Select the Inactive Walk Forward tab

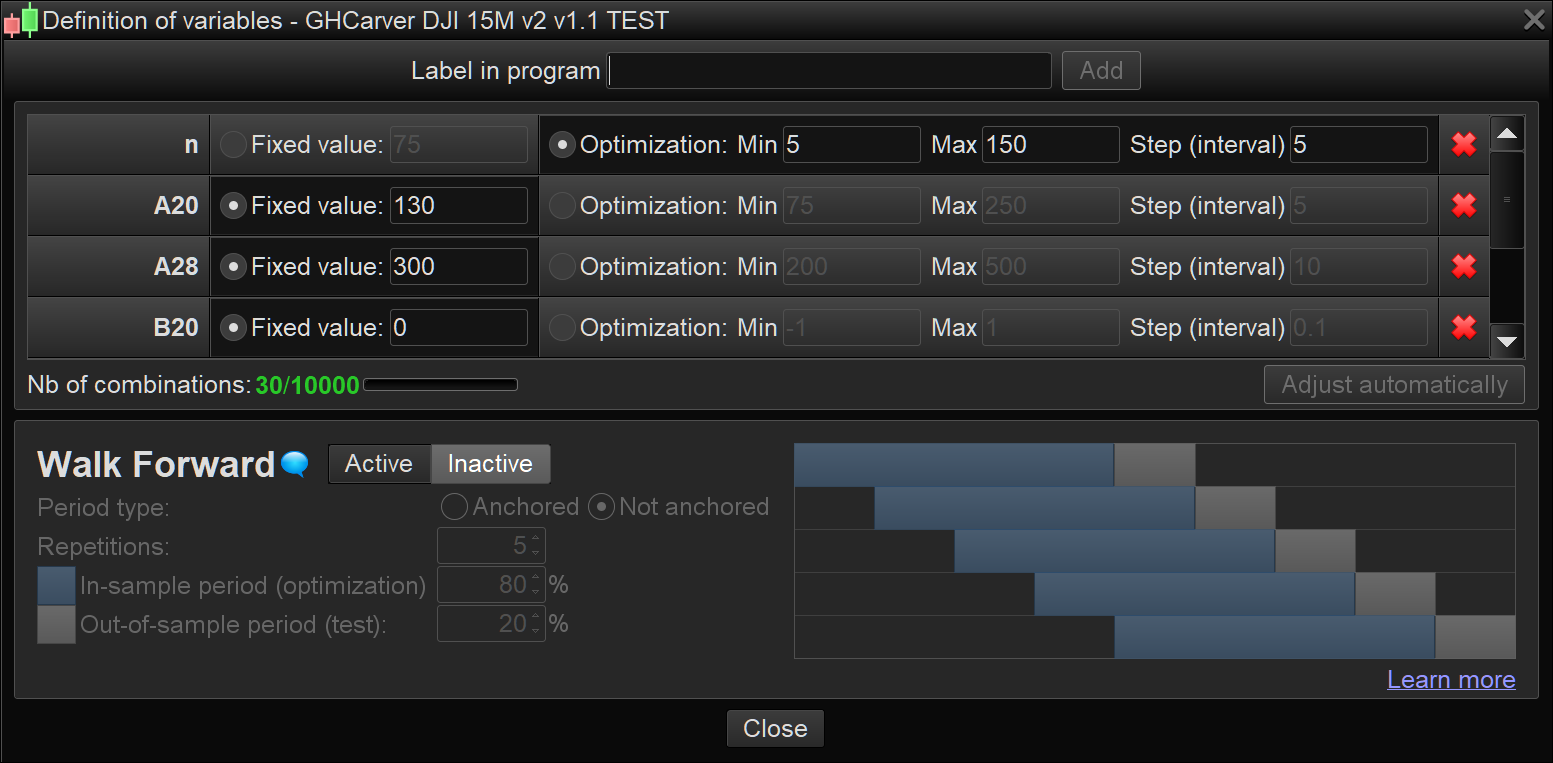490,464
